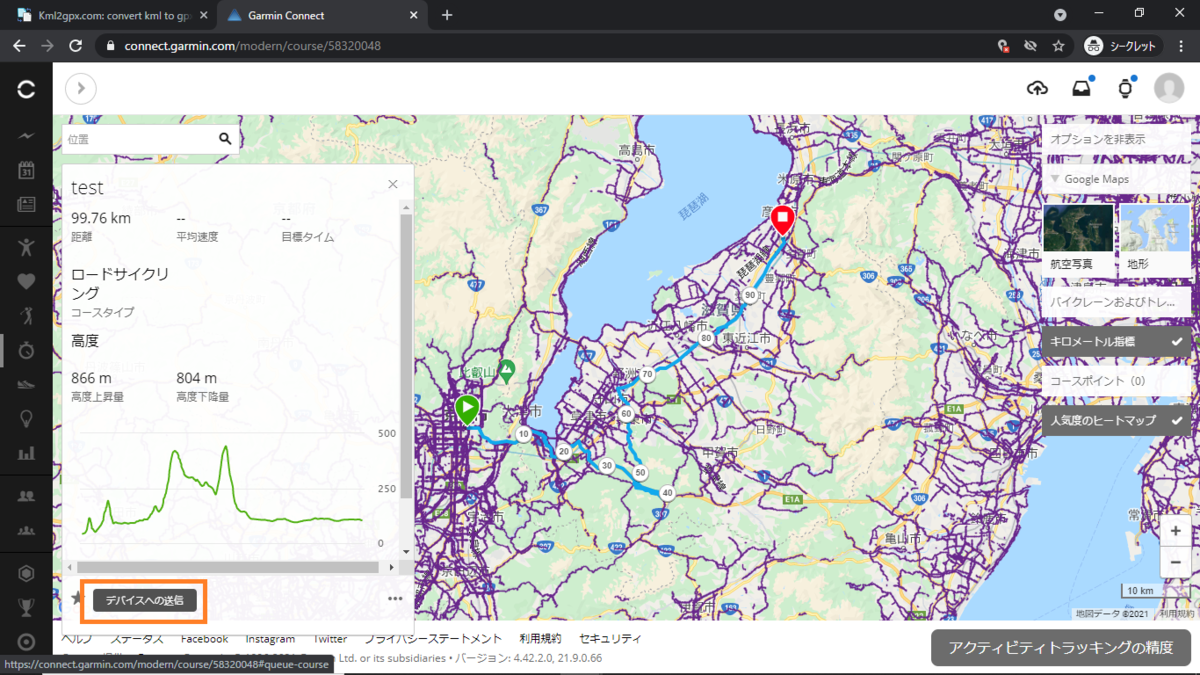Click デバイスへの送信 button
The height and width of the screenshot is (675, 1200).
(x=144, y=600)
